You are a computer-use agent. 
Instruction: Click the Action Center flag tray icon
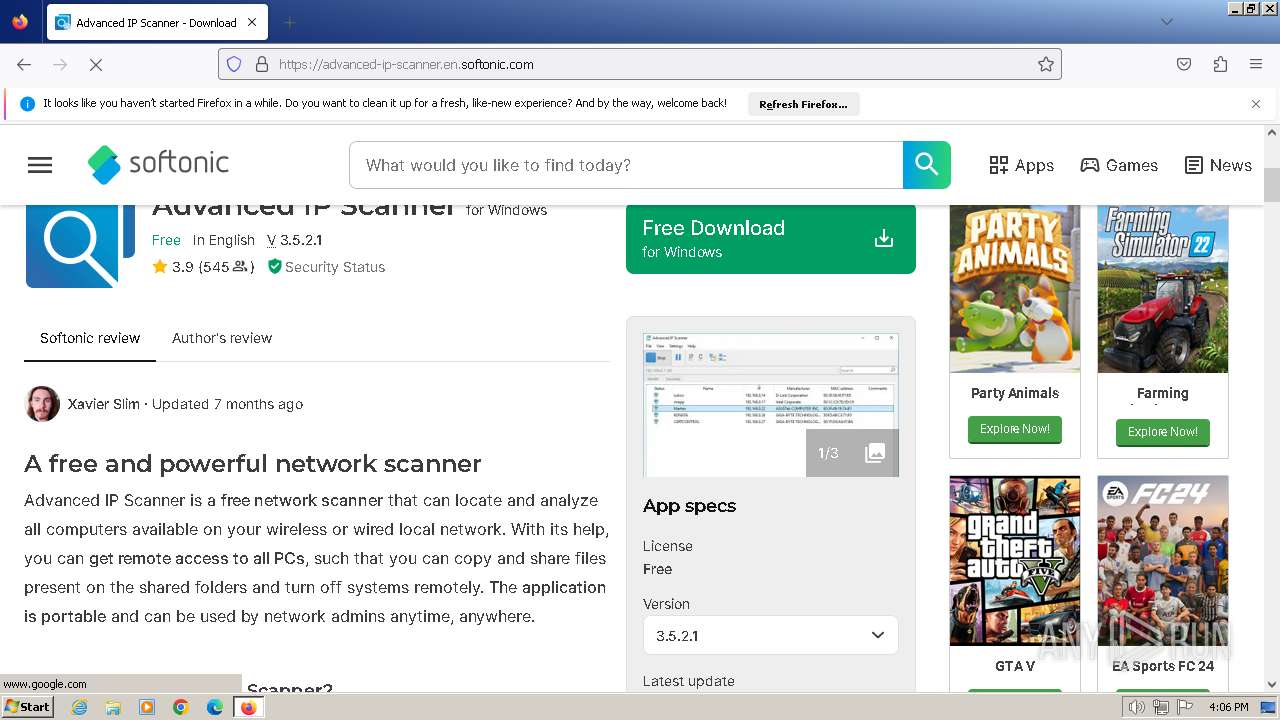[1185, 707]
